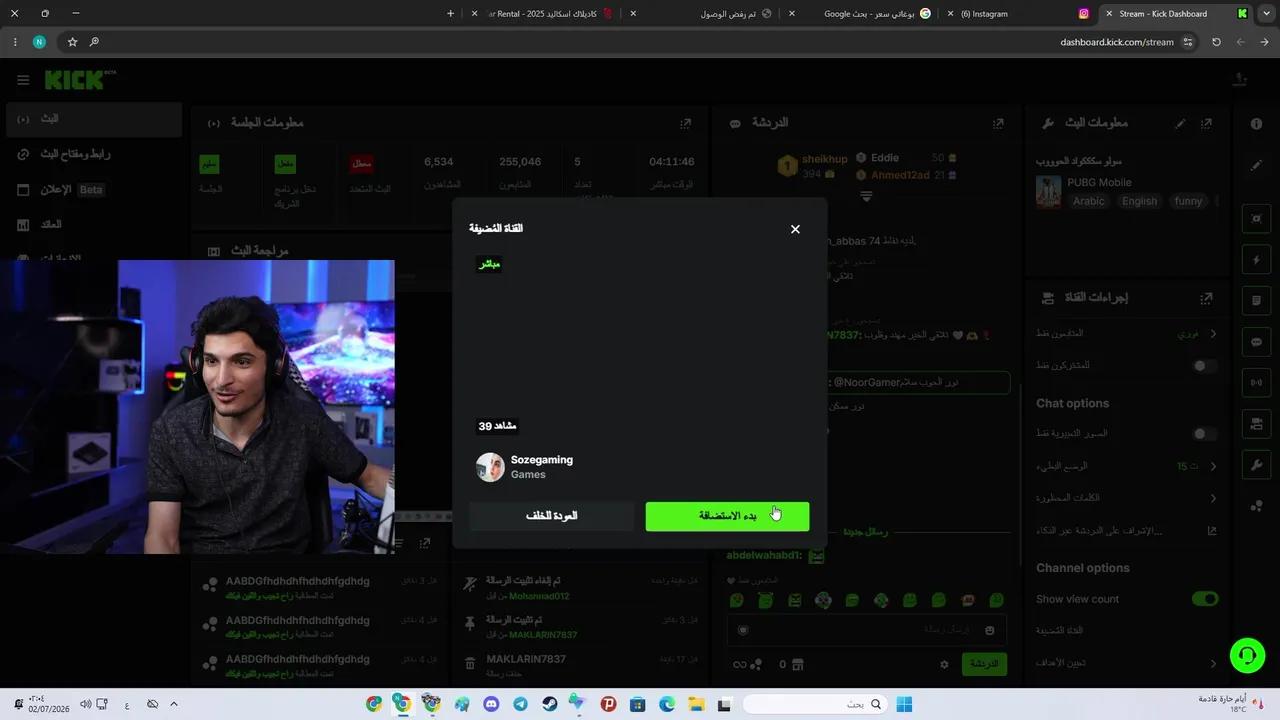Toggle Show view count switch
The width and height of the screenshot is (1280, 720).
(x=1205, y=599)
